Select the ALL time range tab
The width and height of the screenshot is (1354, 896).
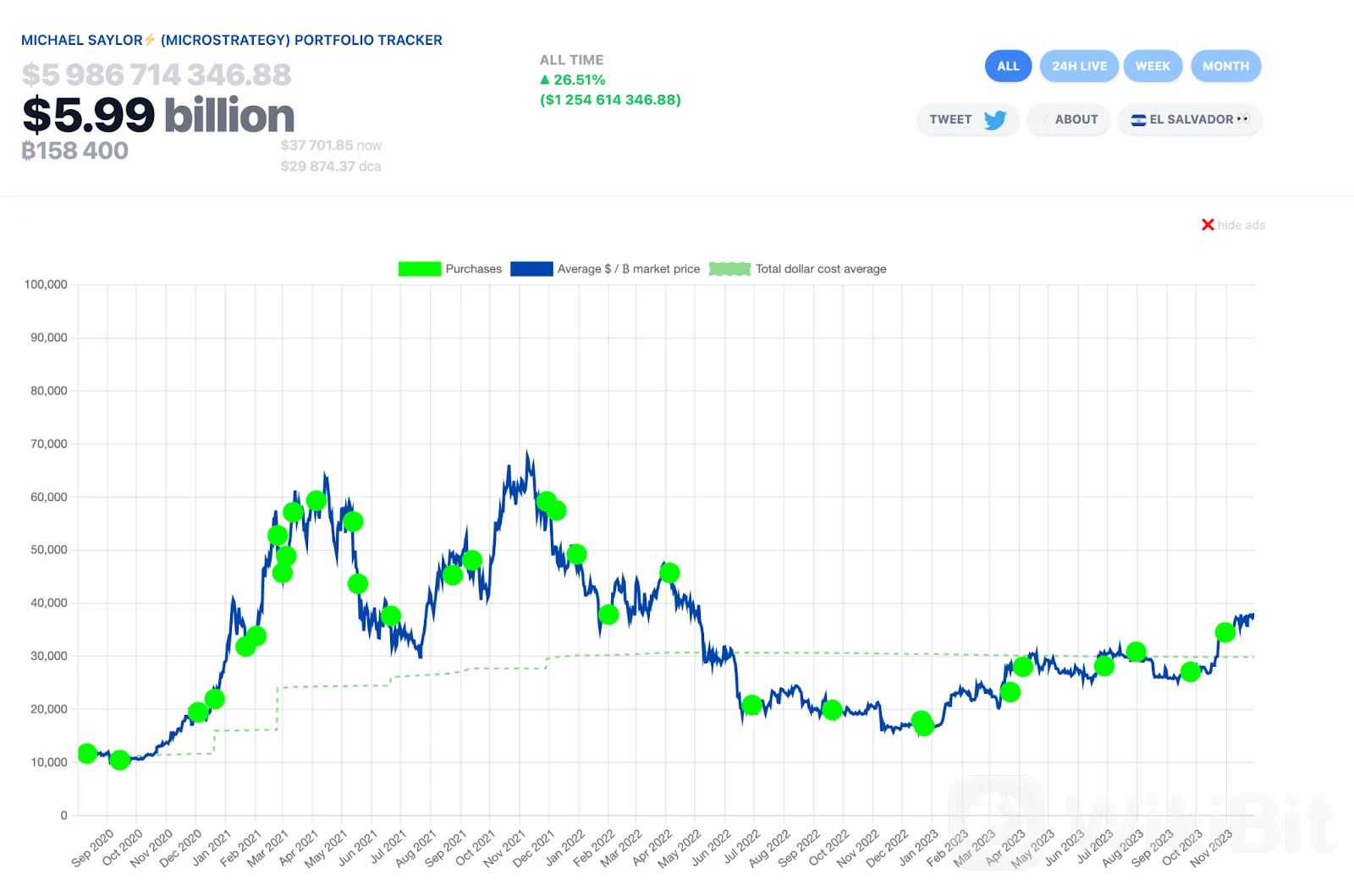click(x=1008, y=66)
